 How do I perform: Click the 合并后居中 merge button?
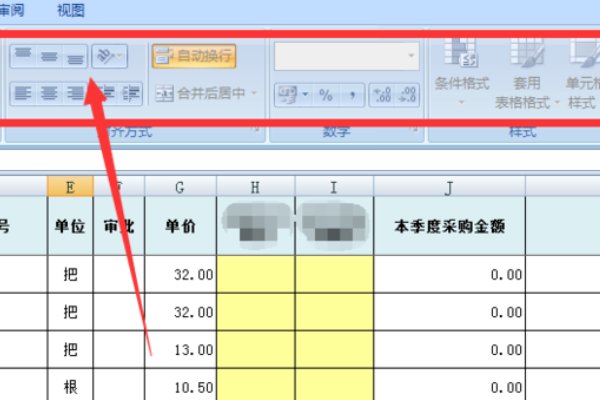201,93
